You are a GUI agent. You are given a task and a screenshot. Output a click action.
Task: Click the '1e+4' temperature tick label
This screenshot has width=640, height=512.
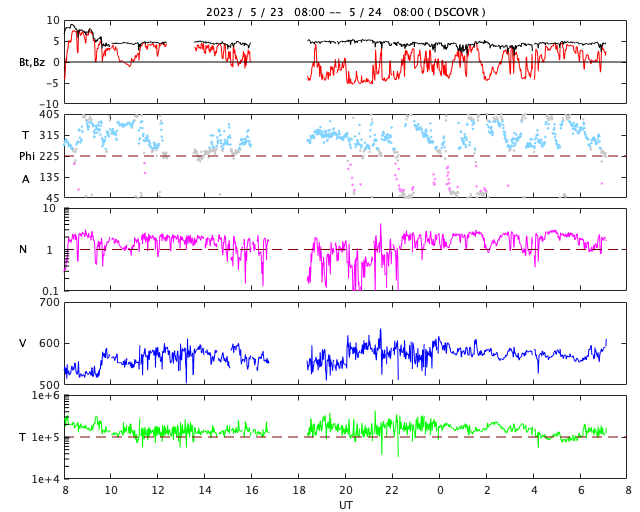46,479
